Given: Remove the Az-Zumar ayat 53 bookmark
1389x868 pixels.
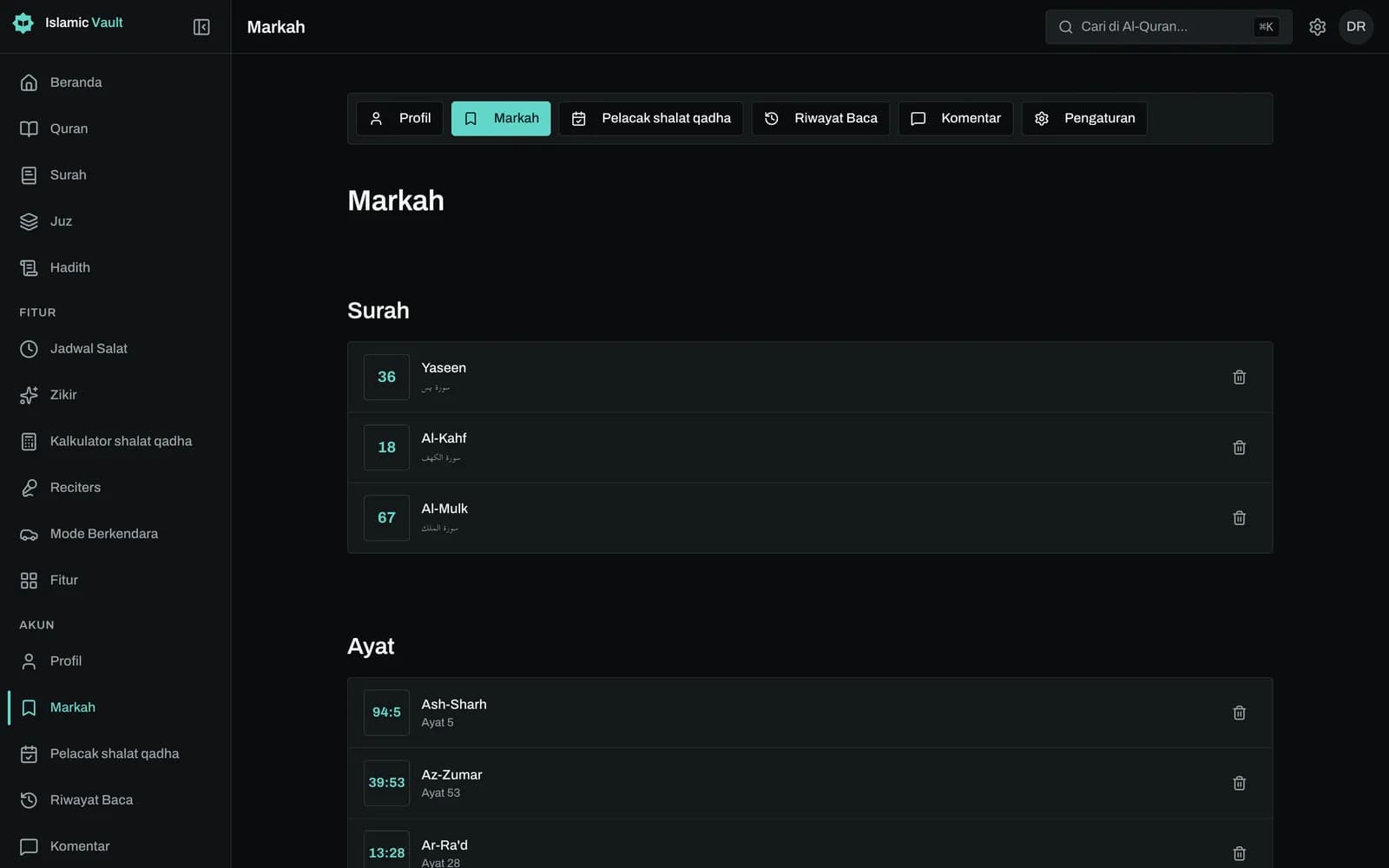Looking at the screenshot, I should [x=1239, y=783].
